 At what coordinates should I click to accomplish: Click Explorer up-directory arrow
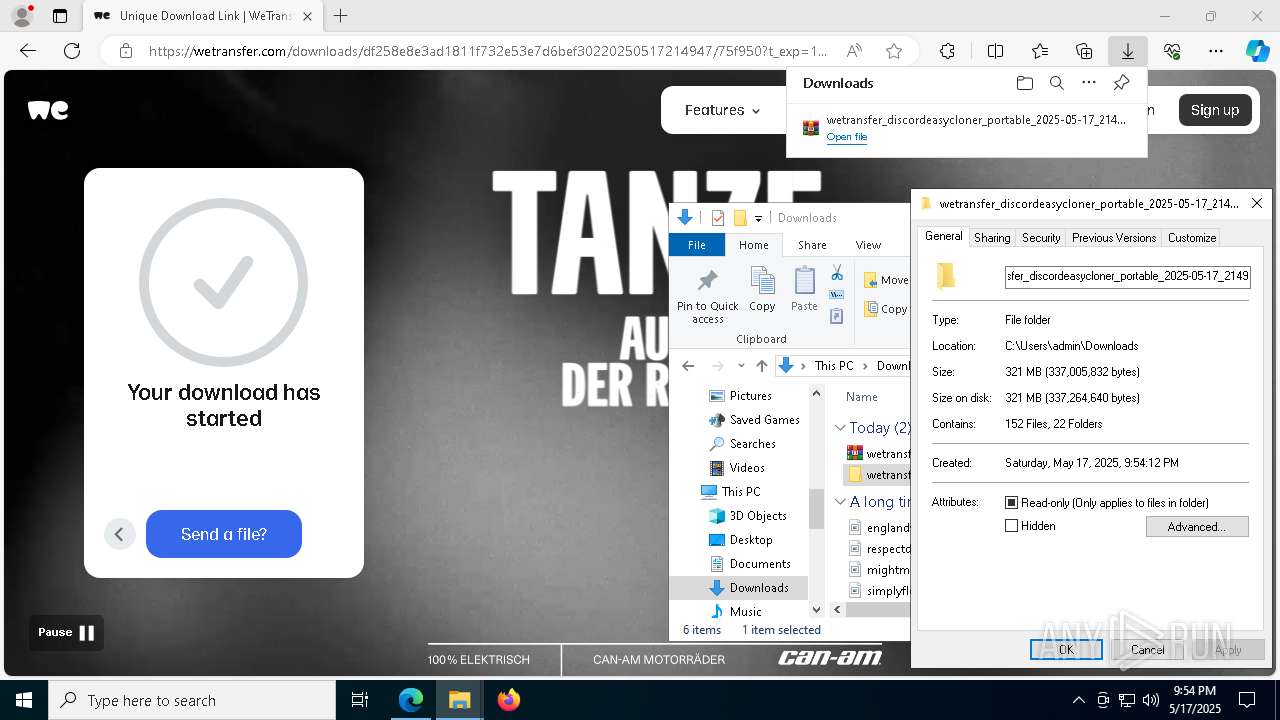(x=762, y=366)
